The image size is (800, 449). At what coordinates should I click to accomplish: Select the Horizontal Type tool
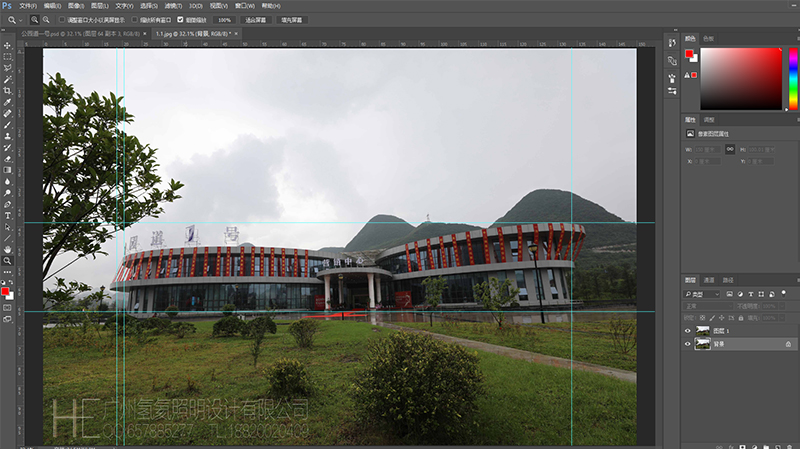click(x=8, y=215)
